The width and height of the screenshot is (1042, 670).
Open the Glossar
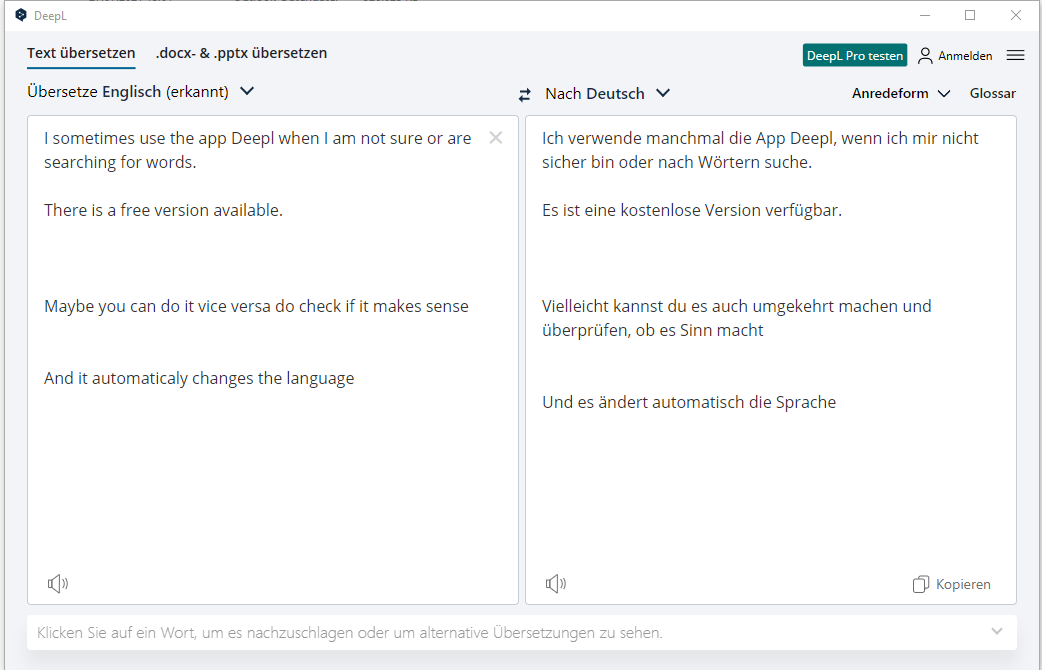(x=992, y=94)
